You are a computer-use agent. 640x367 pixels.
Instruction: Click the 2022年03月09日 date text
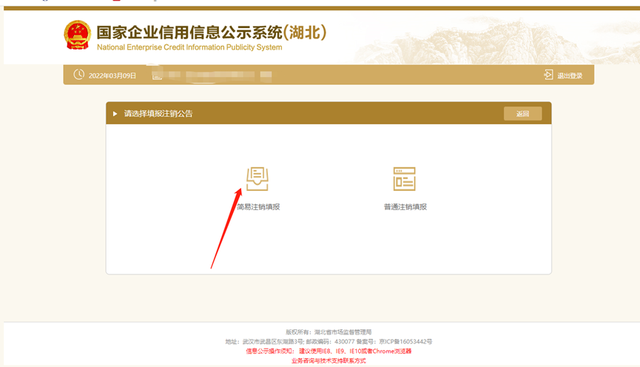pos(112,76)
